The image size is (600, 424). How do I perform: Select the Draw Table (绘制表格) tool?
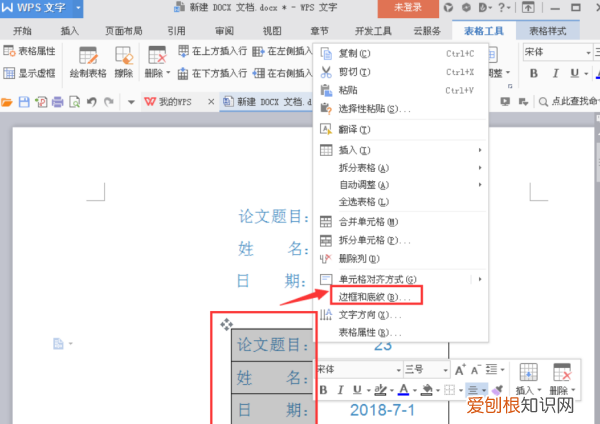tap(88, 62)
